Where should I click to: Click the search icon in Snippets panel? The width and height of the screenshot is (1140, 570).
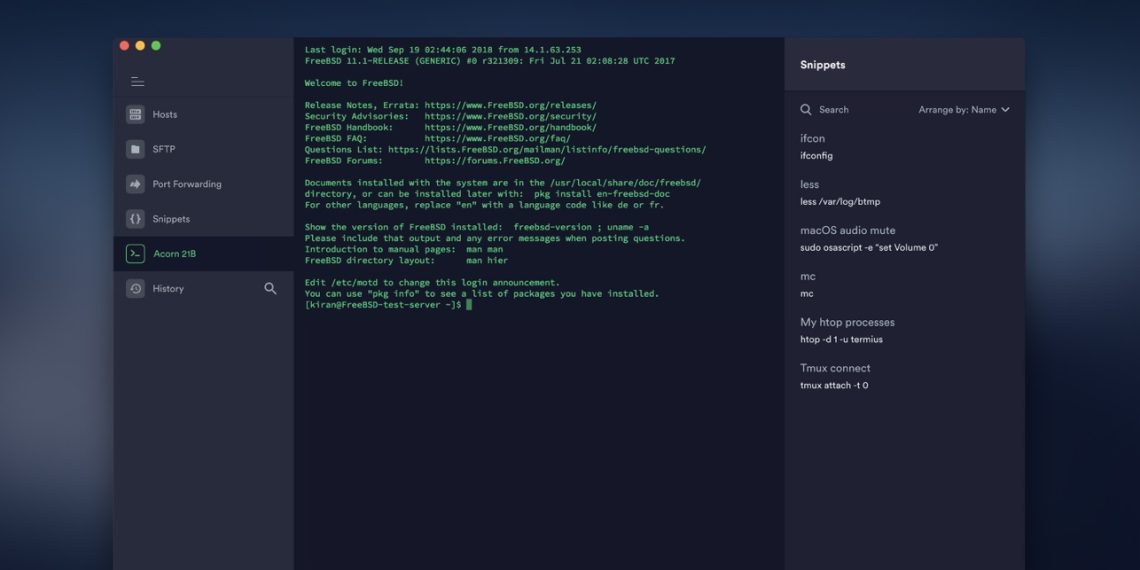tap(806, 110)
